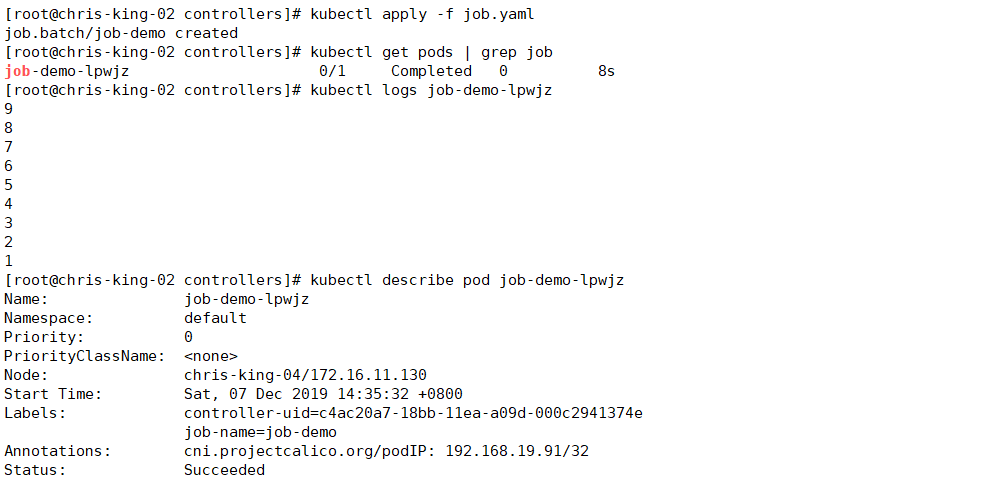Click the log output line '9'
Image resolution: width=1005 pixels, height=480 pixels.
9,109
